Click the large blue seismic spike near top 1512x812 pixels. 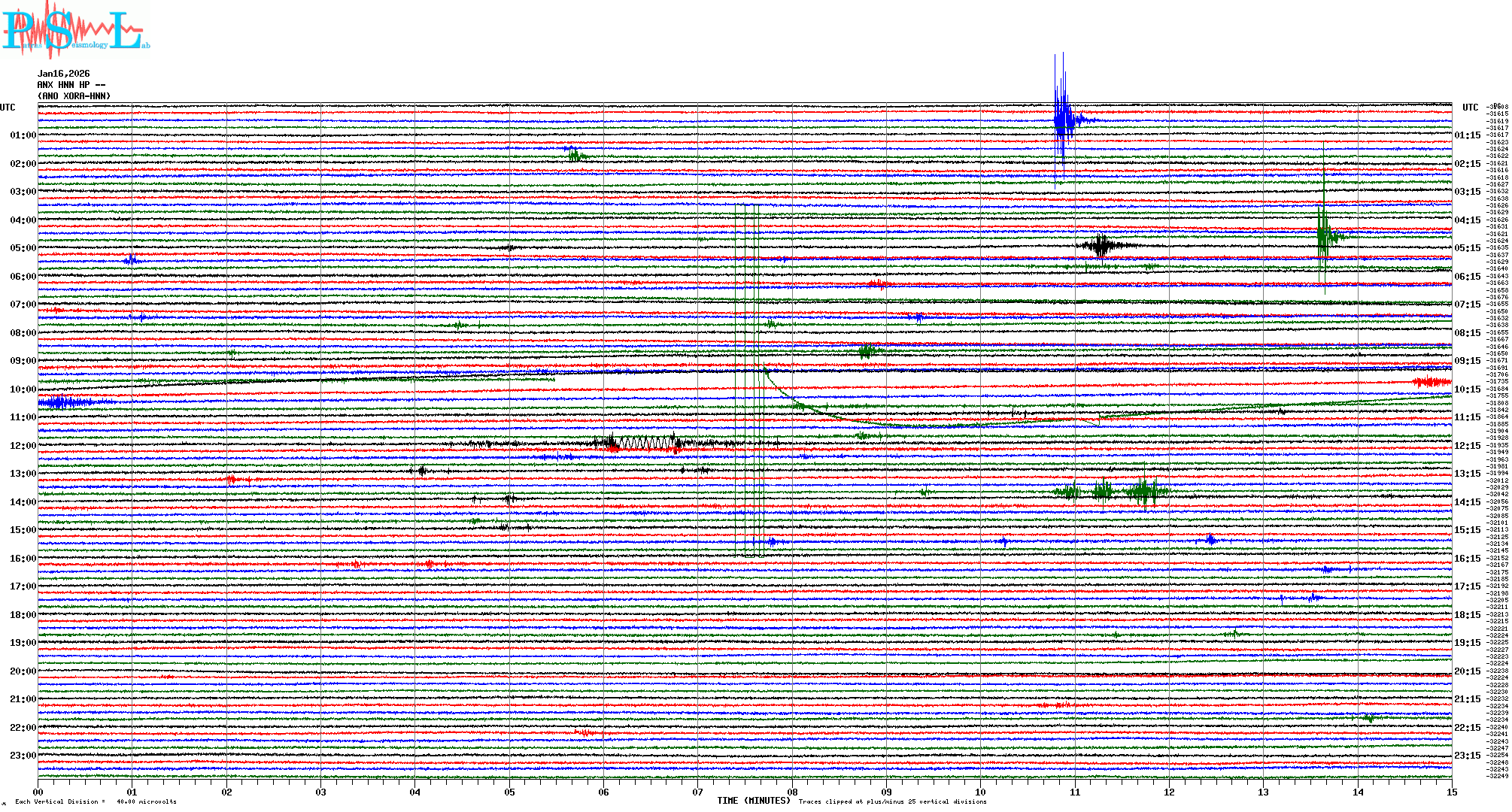point(1061,120)
